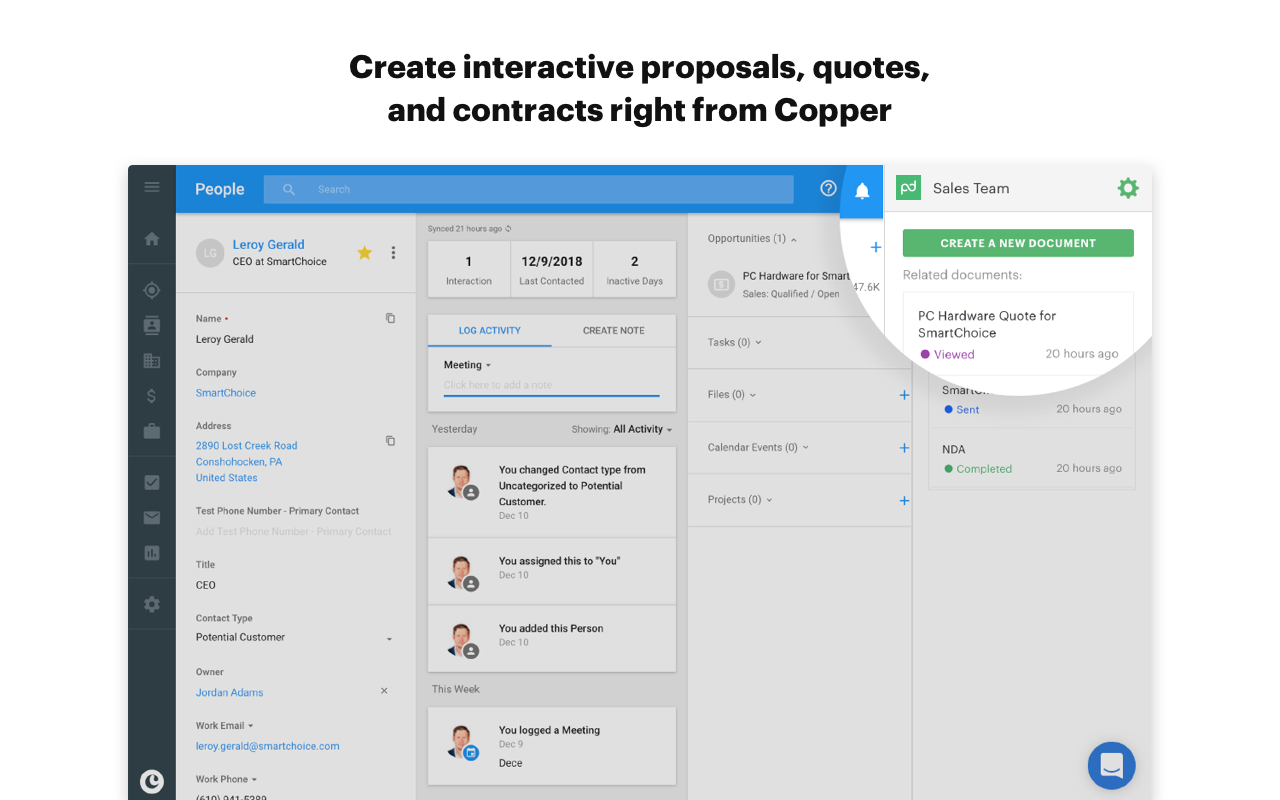Open the Tasks checkmark icon in sidebar
The image size is (1280, 800).
coord(152,482)
